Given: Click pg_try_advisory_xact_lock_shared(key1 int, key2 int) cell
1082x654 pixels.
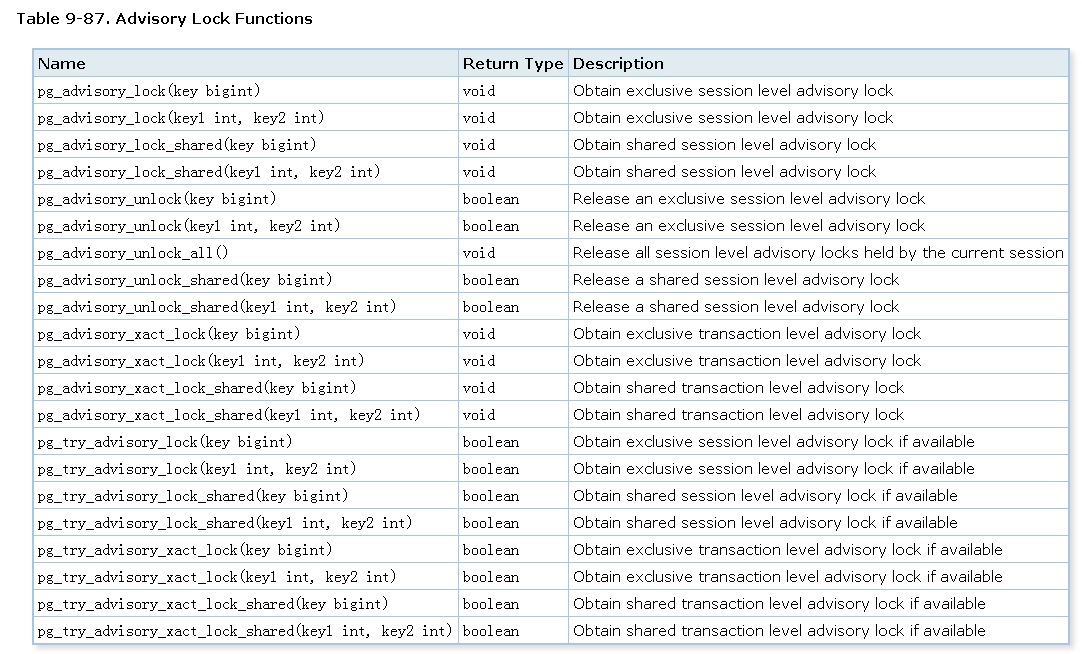Looking at the screenshot, I should pyautogui.click(x=245, y=631).
